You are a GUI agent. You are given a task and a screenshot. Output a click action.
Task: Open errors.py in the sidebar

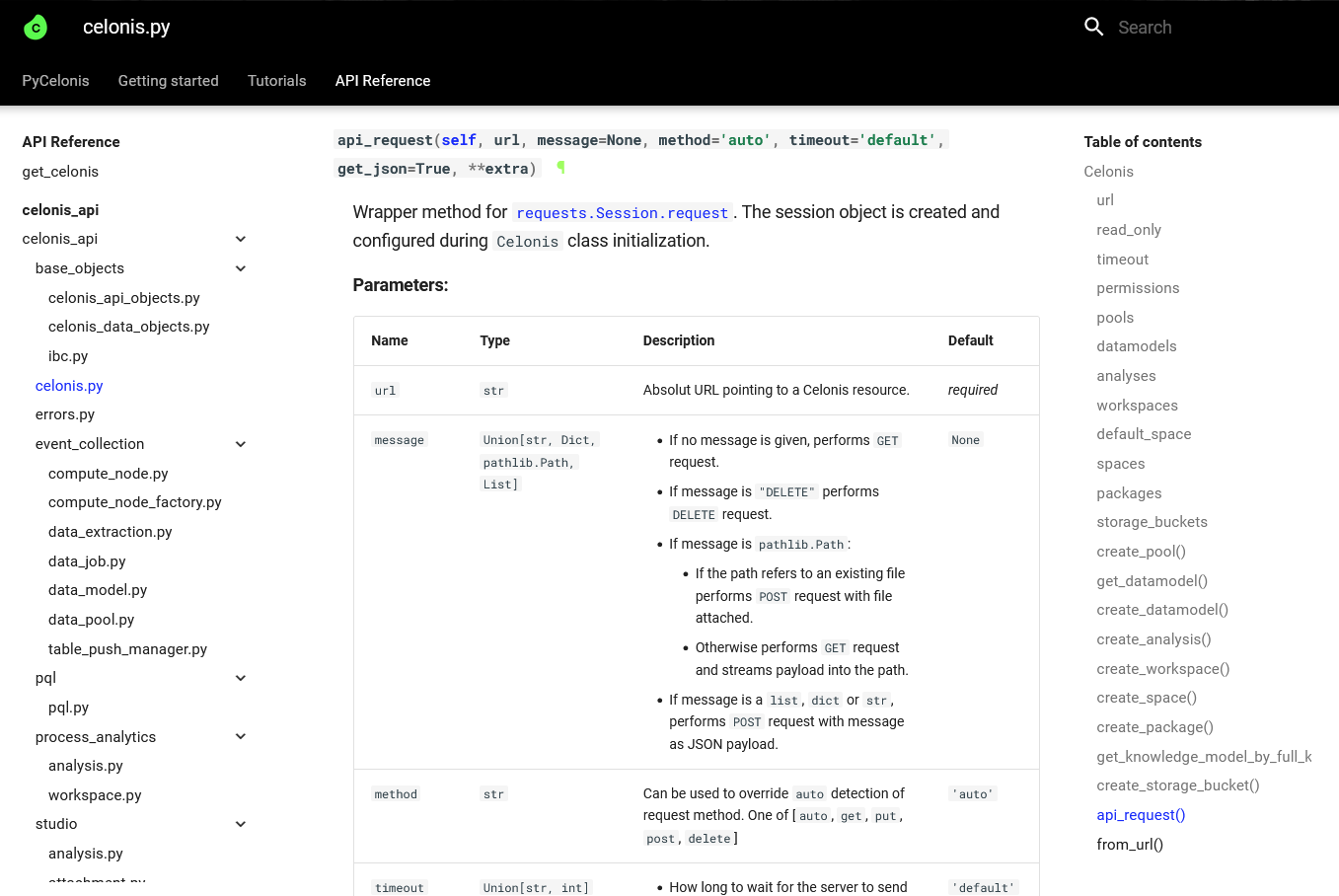click(x=65, y=414)
